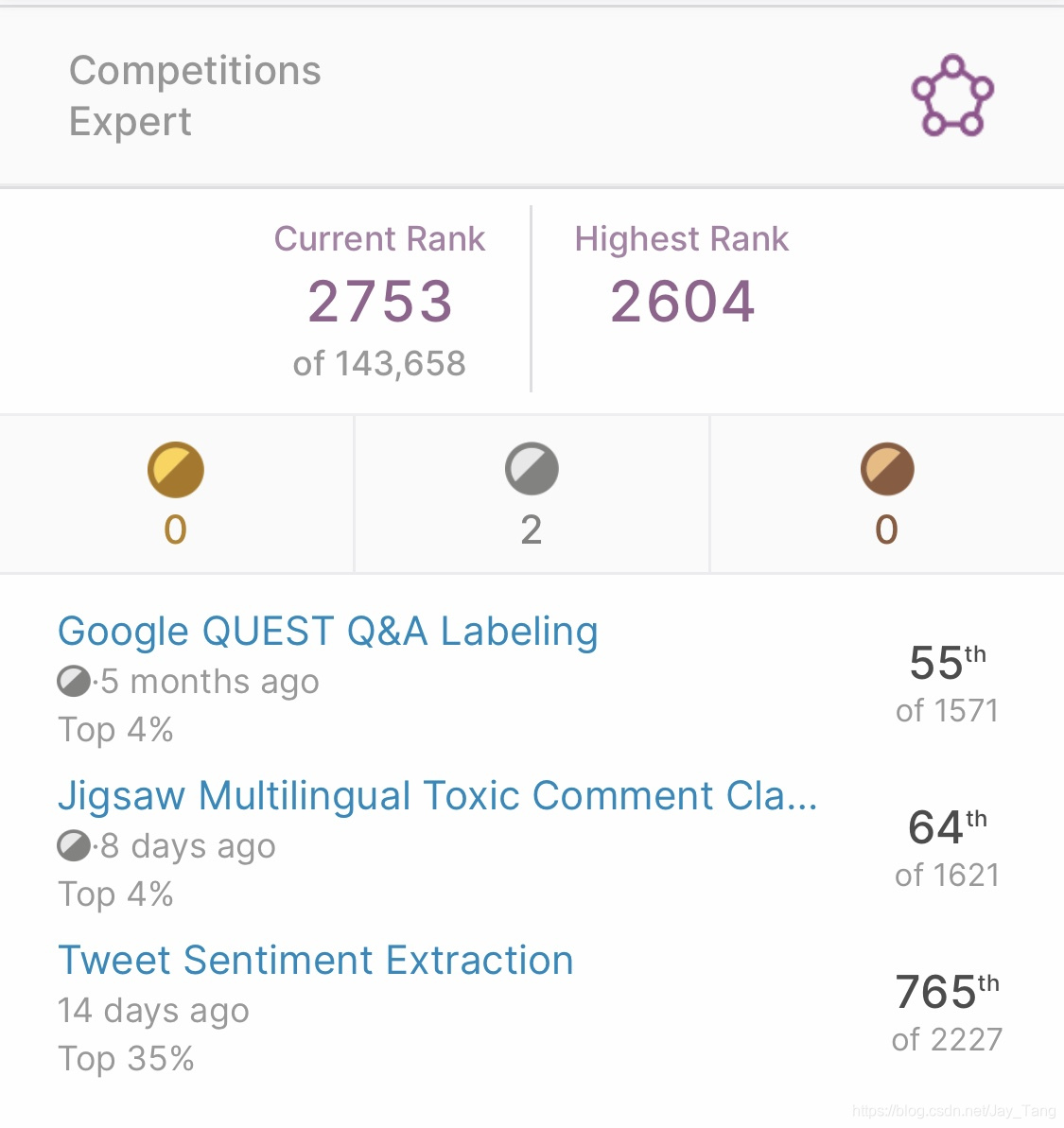This screenshot has height=1128, width=1064.
Task: Click the gold medal count 0
Action: click(x=176, y=530)
